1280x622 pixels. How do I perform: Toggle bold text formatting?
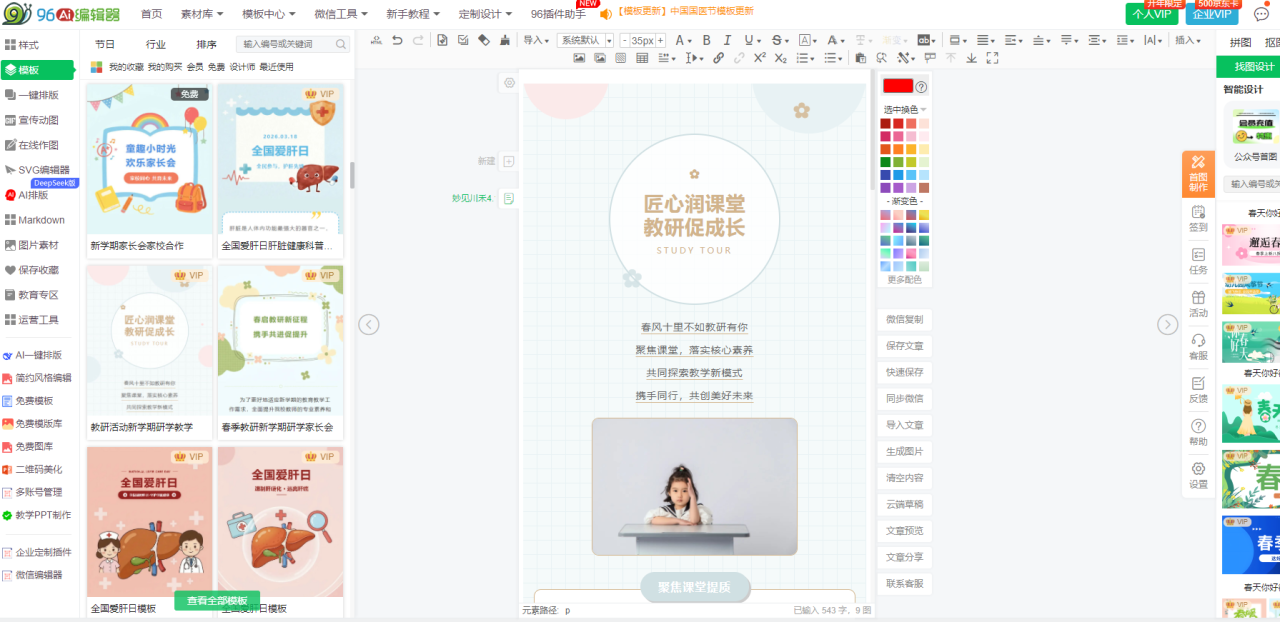click(706, 40)
